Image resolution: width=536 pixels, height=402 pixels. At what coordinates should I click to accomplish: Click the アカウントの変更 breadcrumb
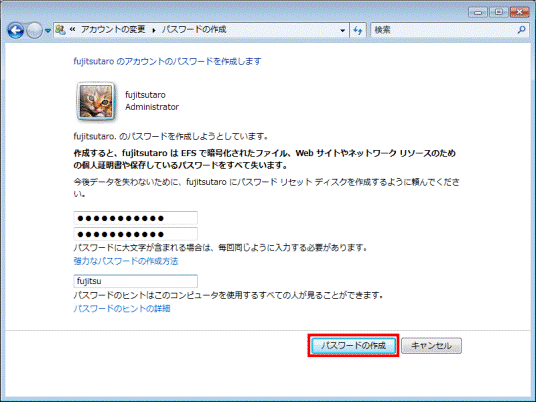tap(113, 30)
